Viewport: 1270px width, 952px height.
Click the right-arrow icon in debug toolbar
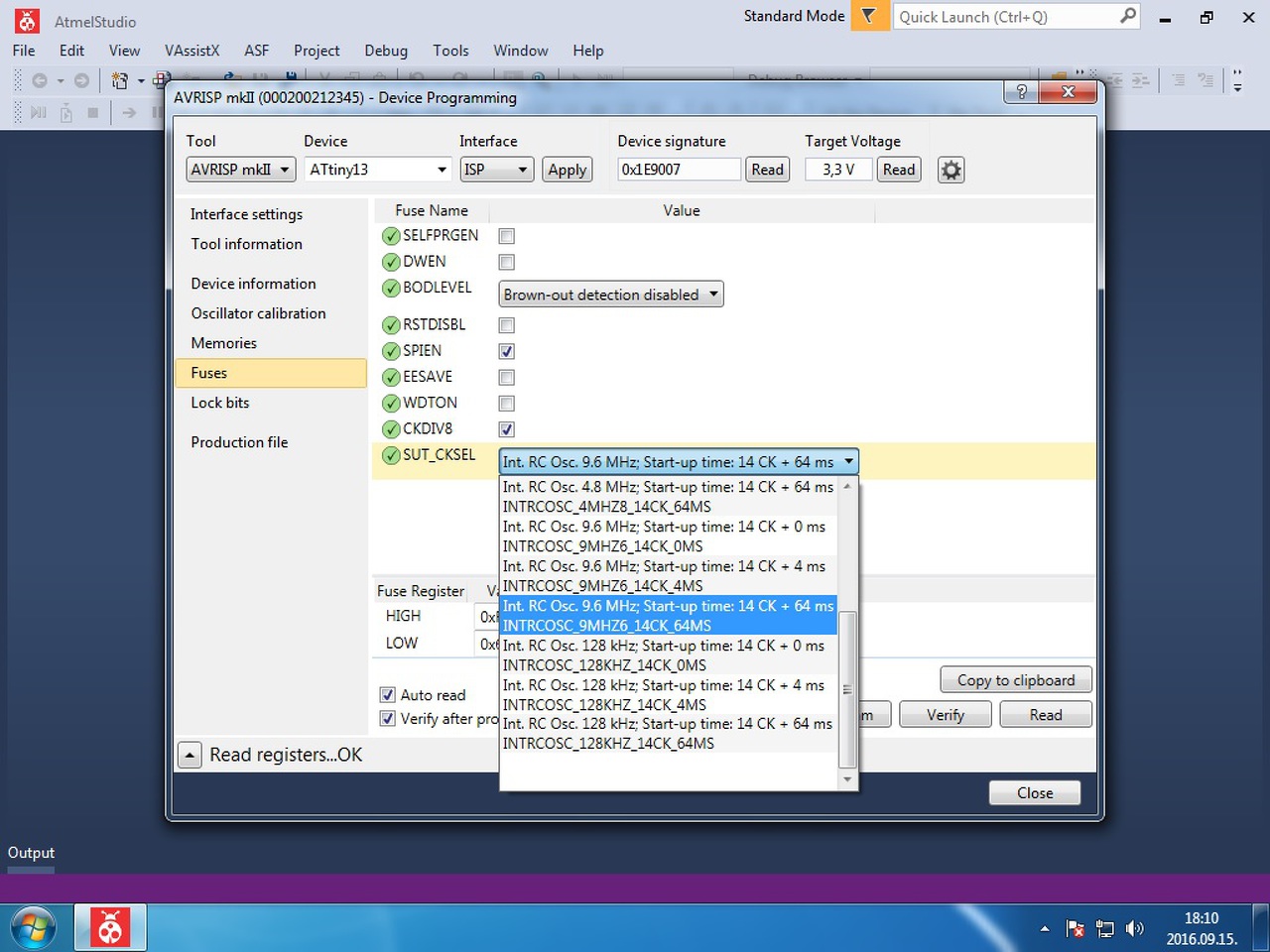pos(129,113)
